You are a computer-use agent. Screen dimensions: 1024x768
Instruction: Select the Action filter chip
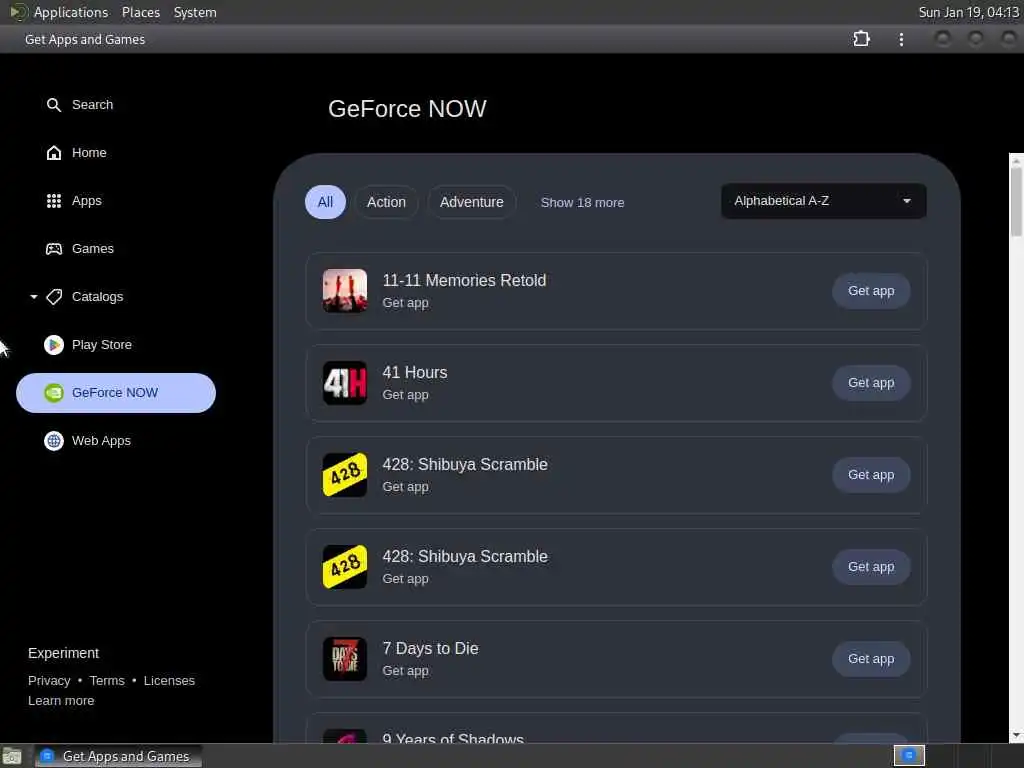pyautogui.click(x=386, y=202)
